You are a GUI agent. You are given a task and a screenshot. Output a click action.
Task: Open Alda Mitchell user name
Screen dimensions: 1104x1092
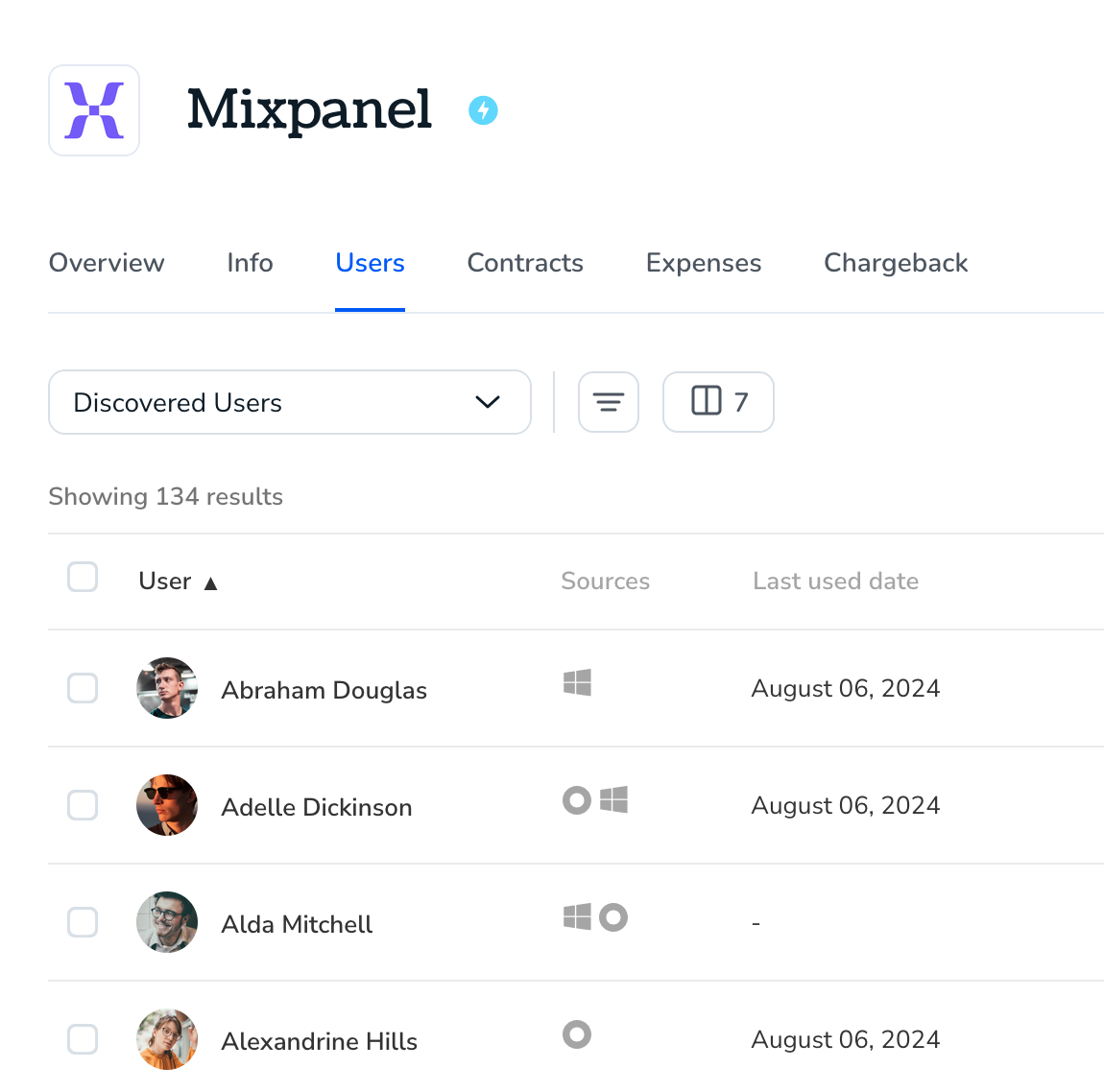[297, 924]
